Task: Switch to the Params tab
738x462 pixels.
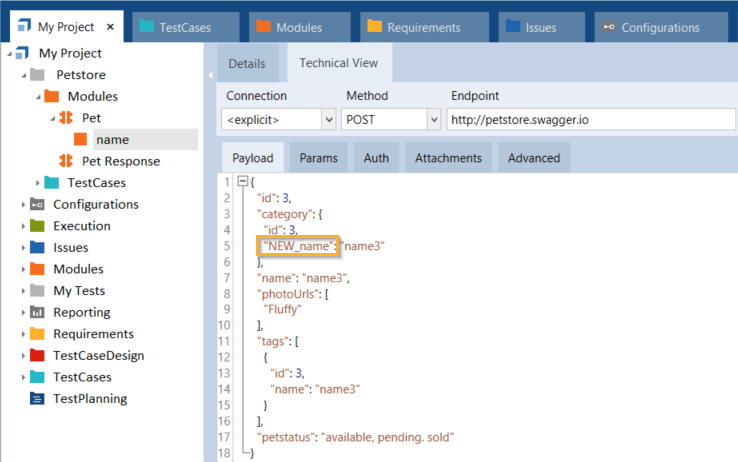Action: pos(317,158)
